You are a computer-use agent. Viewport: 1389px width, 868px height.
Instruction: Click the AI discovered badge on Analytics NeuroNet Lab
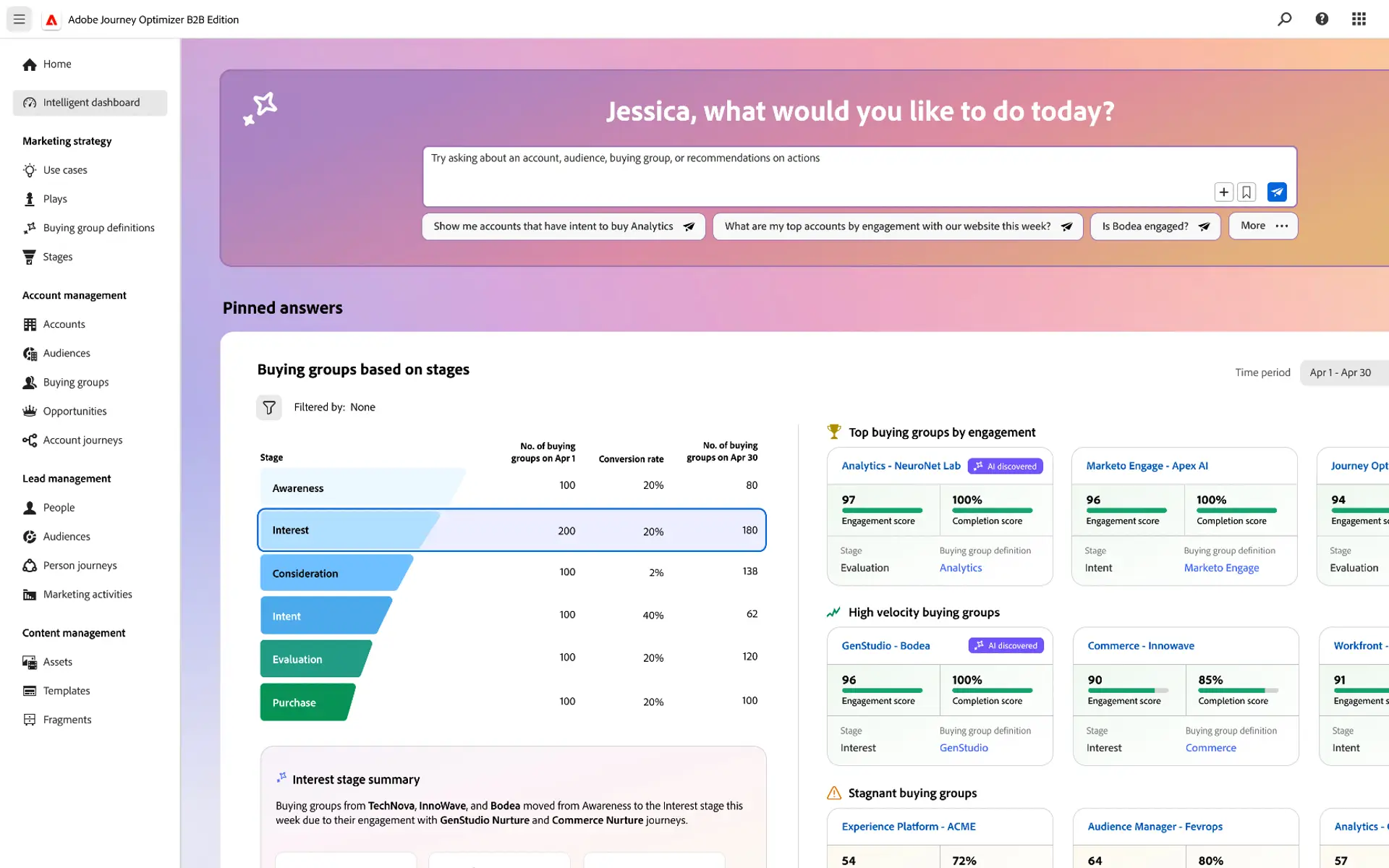point(1003,465)
